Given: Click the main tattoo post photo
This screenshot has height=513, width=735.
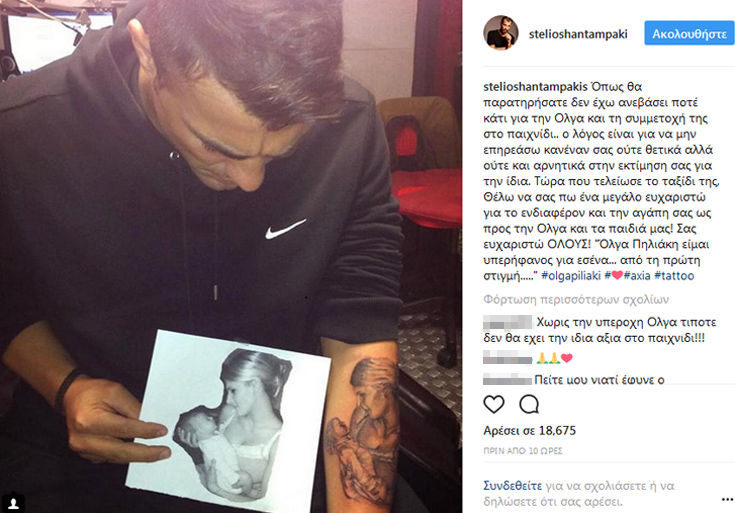Looking at the screenshot, I should click(231, 256).
